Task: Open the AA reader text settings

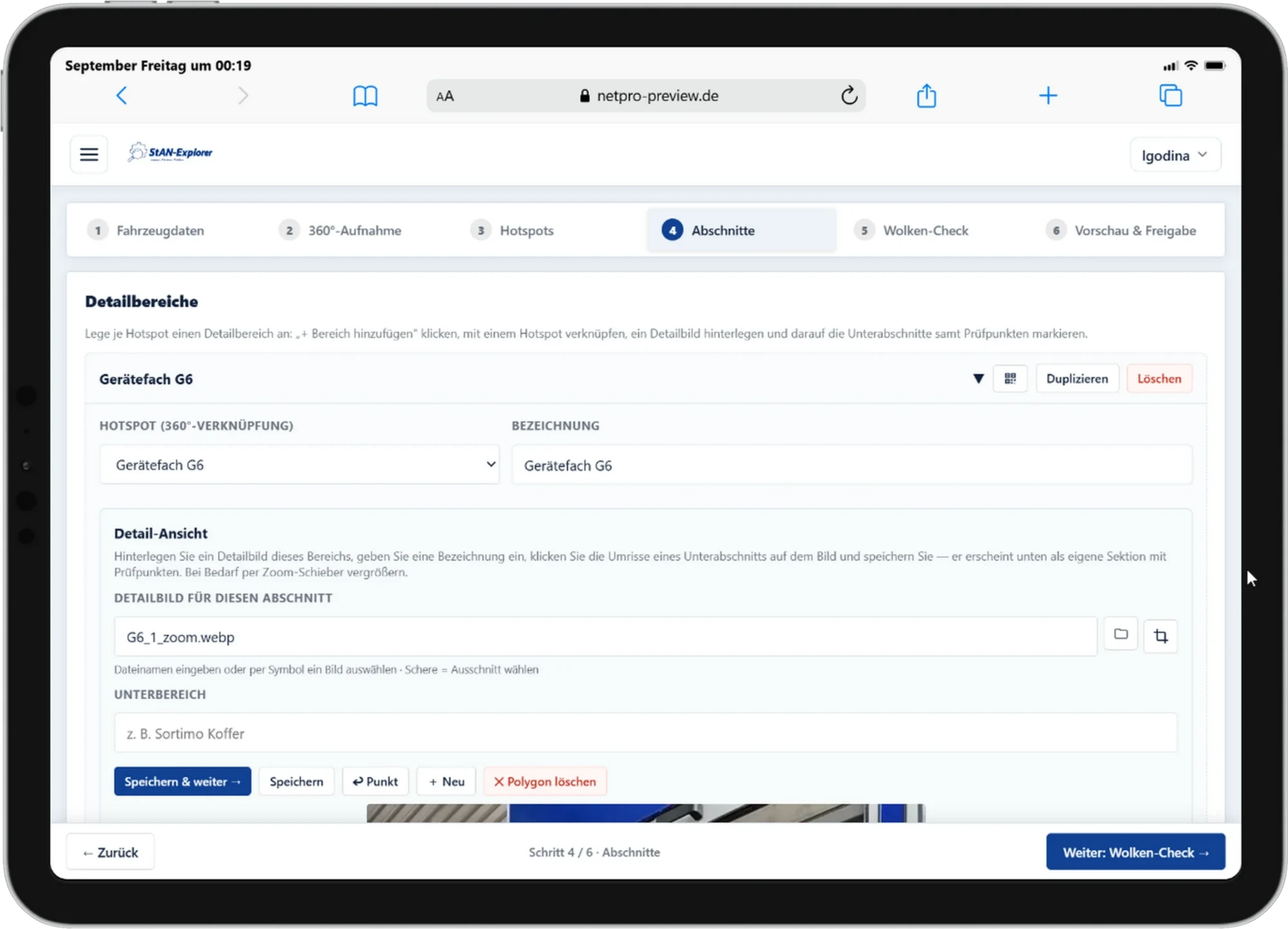Action: tap(445, 97)
